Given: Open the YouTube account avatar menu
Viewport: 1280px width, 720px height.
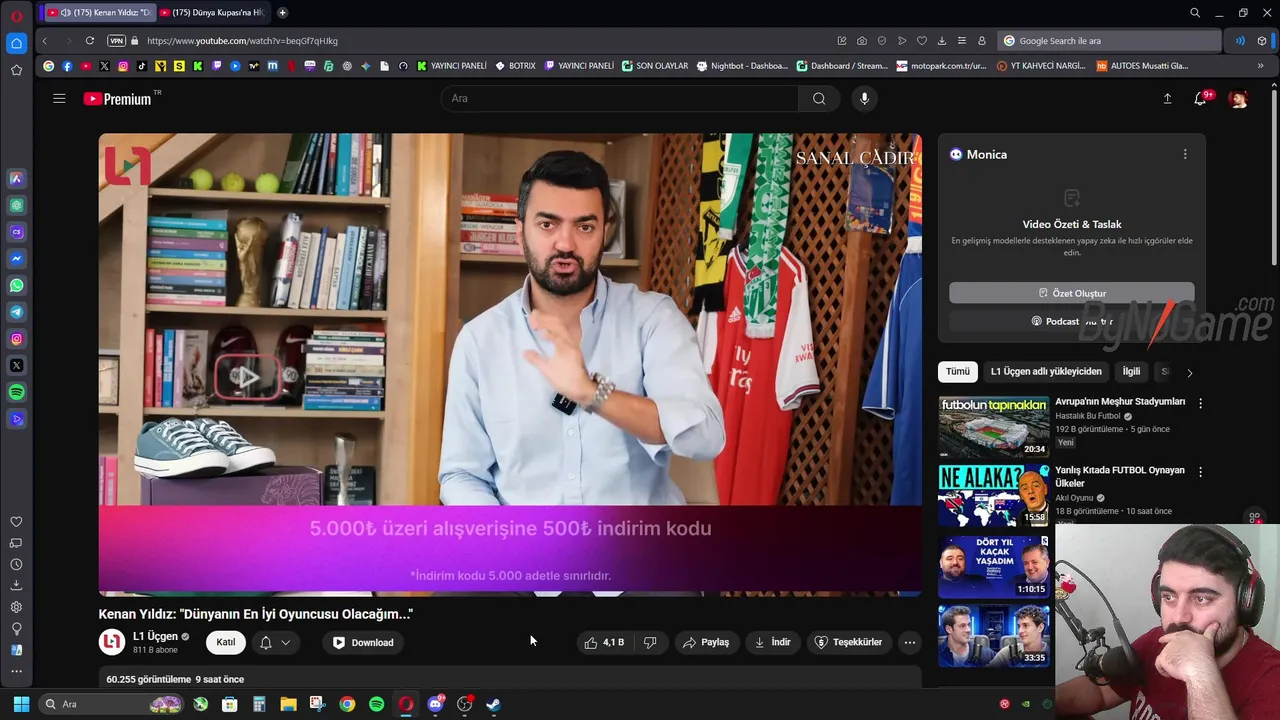Looking at the screenshot, I should (1239, 98).
